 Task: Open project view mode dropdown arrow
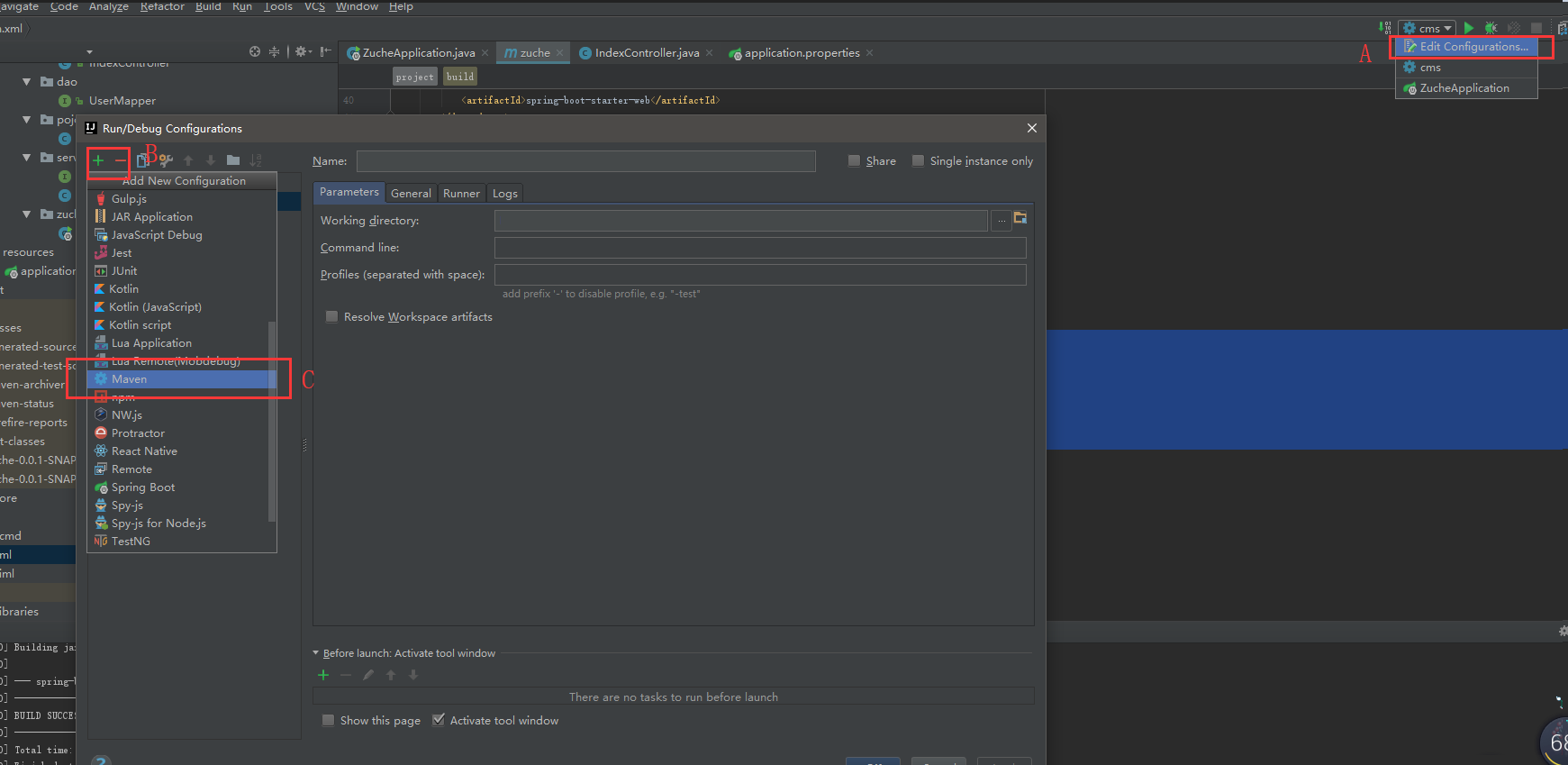pyautogui.click(x=89, y=52)
